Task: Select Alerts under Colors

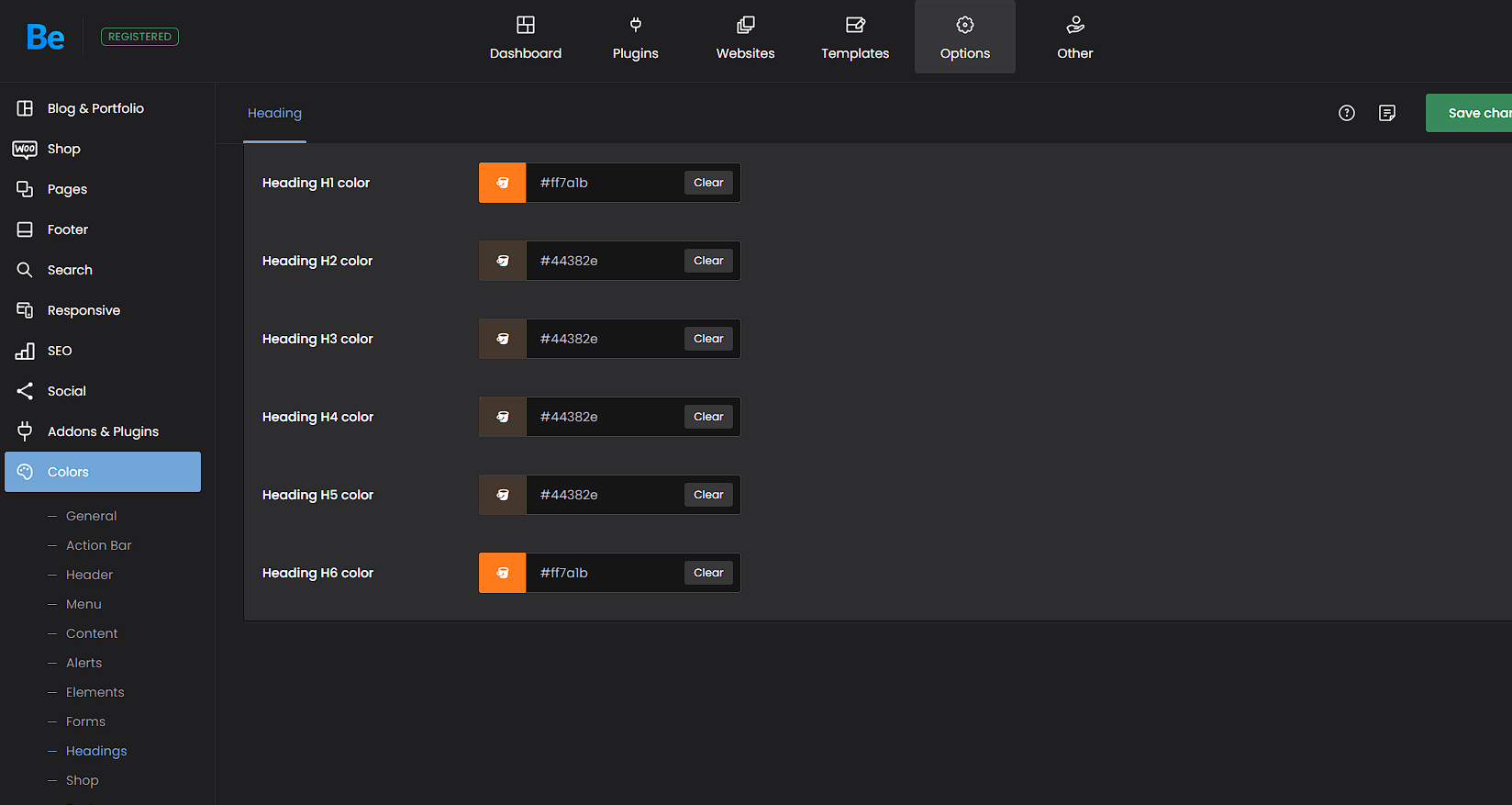Action: [x=83, y=663]
